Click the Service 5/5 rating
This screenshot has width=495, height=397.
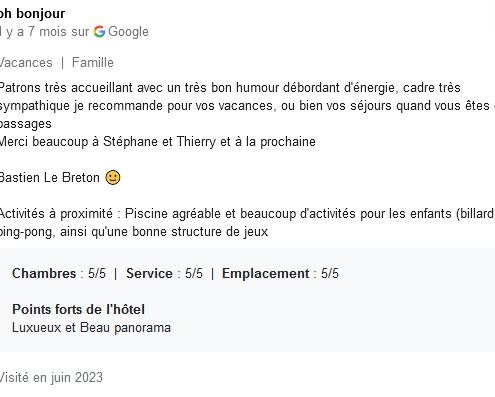[x=164, y=274]
